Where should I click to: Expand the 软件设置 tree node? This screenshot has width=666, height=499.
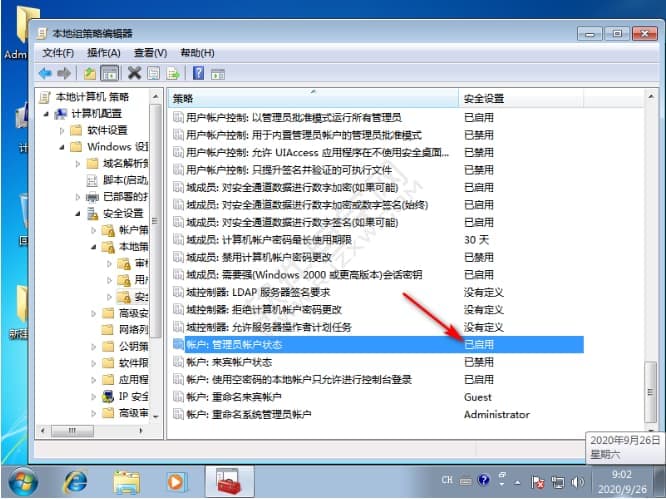pyautogui.click(x=62, y=130)
